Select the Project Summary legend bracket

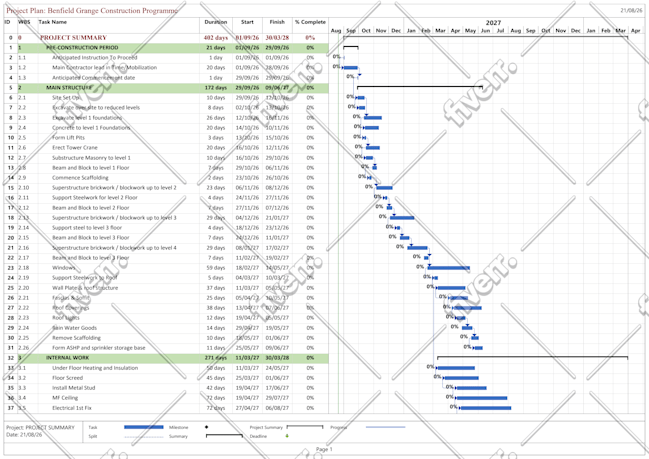click(305, 427)
